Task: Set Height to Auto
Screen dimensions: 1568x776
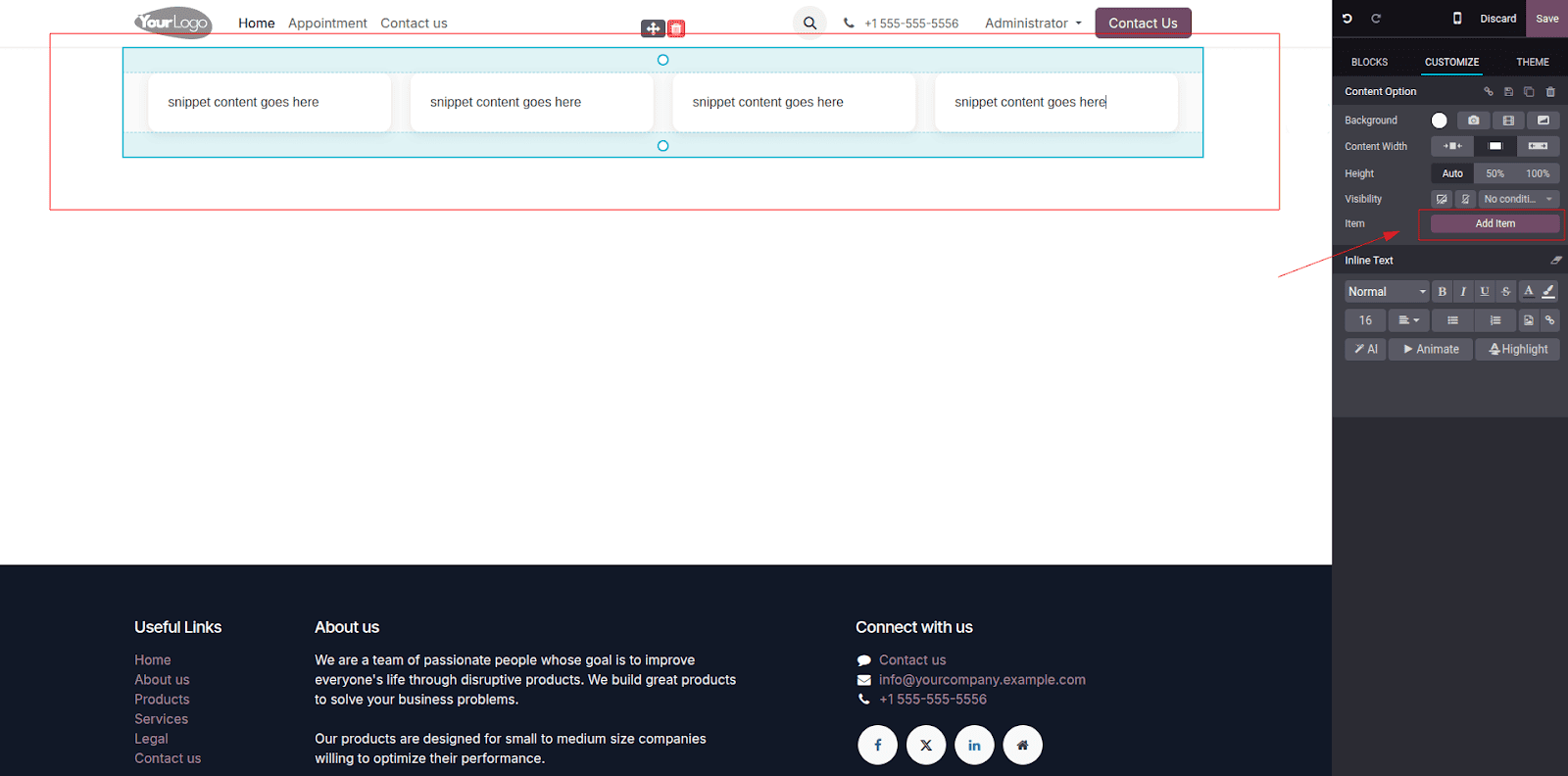Action: tap(1452, 173)
